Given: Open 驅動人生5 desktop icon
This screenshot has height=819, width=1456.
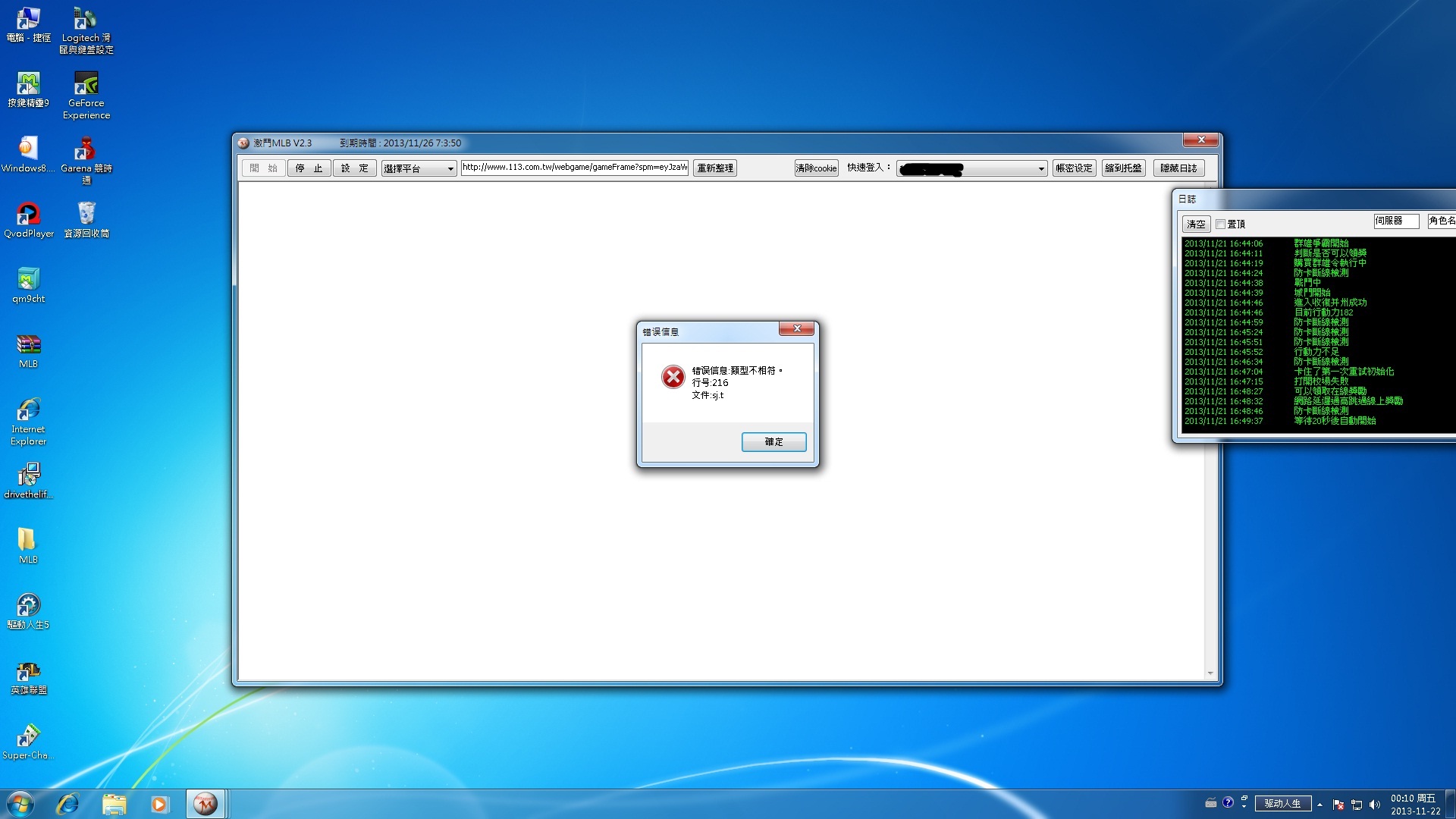Looking at the screenshot, I should [x=28, y=611].
